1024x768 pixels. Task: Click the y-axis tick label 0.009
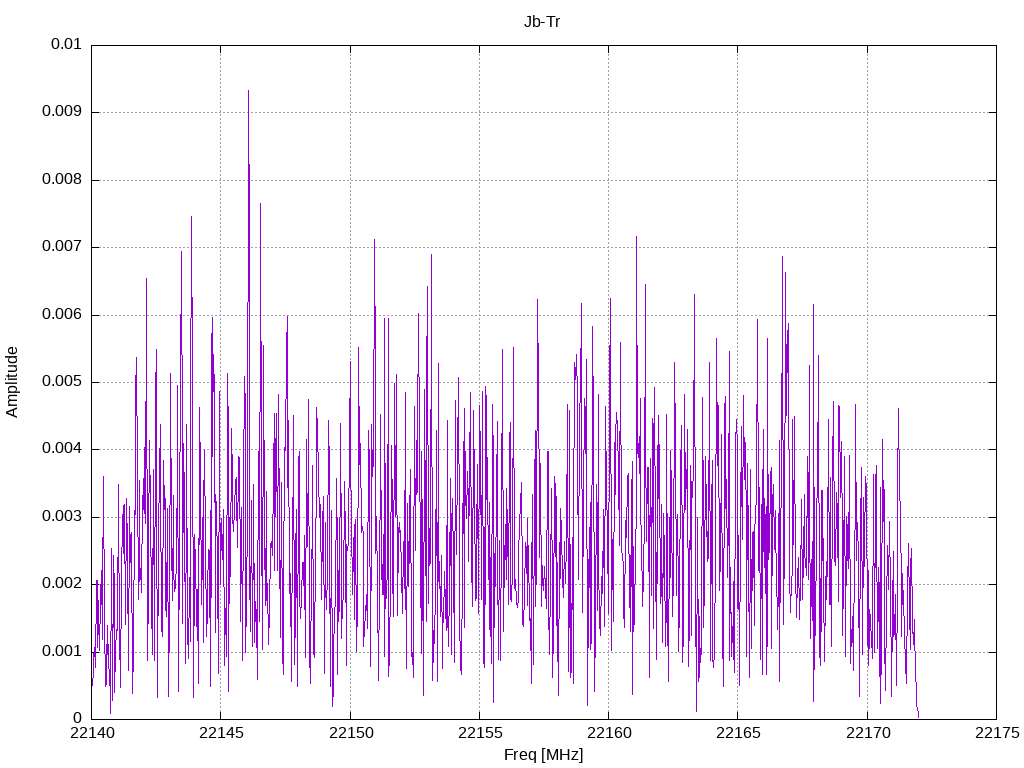tap(62, 112)
